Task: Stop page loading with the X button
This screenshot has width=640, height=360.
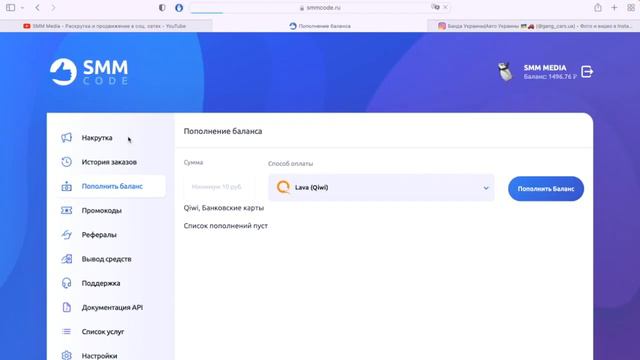Action: click(x=445, y=7)
